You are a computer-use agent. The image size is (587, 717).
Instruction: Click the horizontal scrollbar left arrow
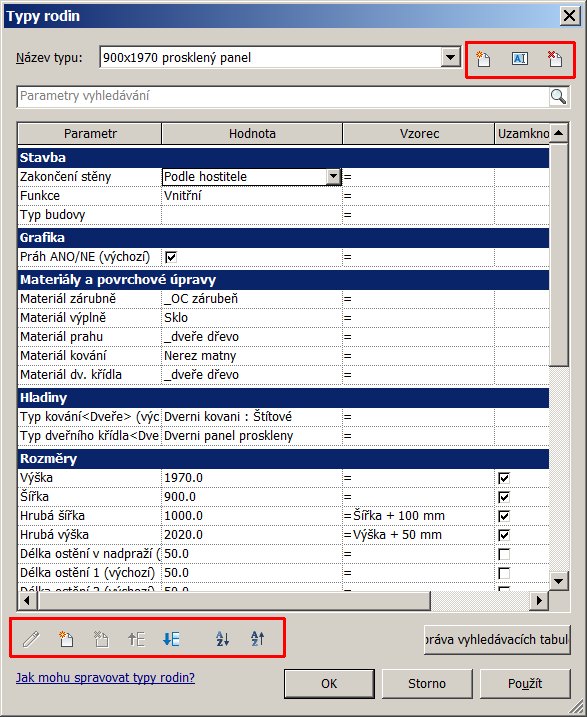coord(27,600)
